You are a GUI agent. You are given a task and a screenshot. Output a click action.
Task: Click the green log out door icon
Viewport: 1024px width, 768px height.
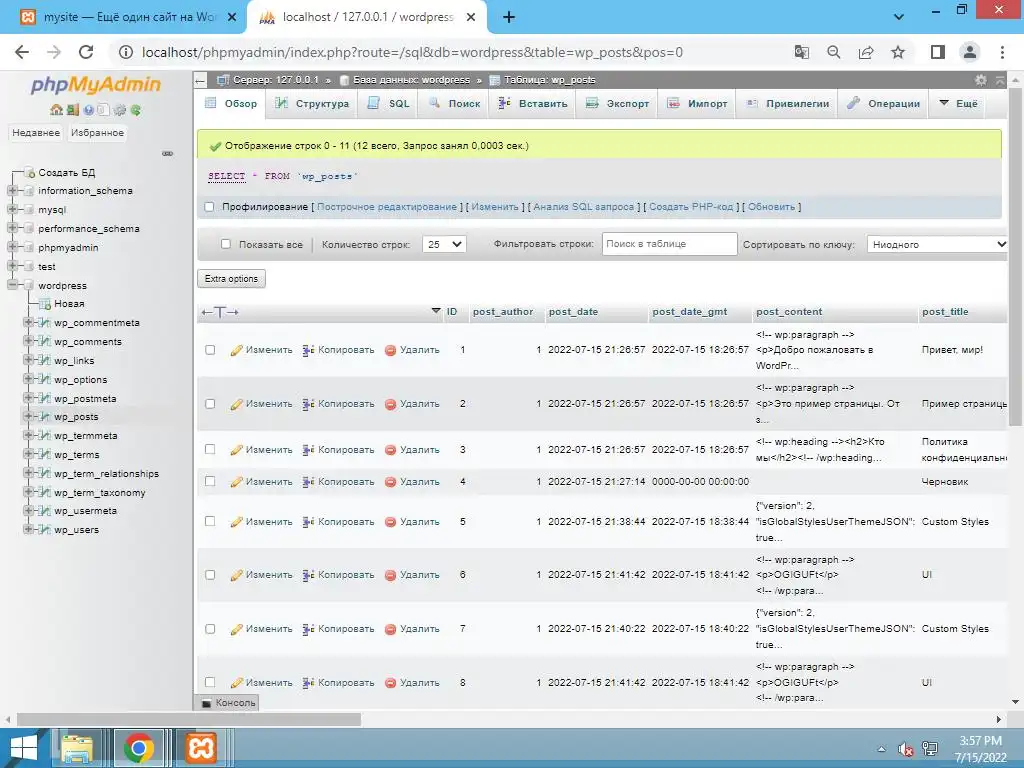(x=72, y=110)
